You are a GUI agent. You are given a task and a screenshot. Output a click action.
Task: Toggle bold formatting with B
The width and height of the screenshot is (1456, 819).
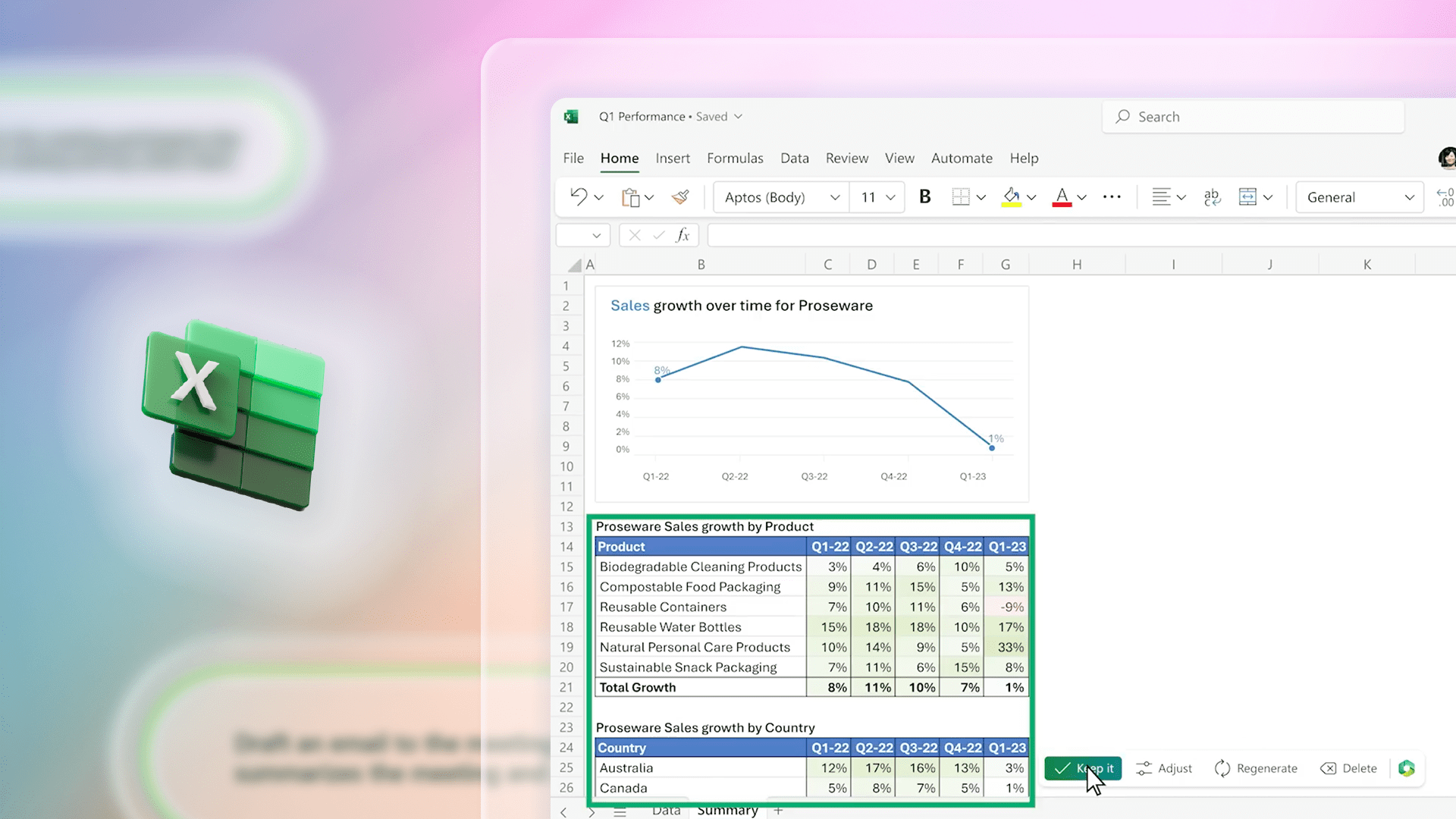coord(924,197)
